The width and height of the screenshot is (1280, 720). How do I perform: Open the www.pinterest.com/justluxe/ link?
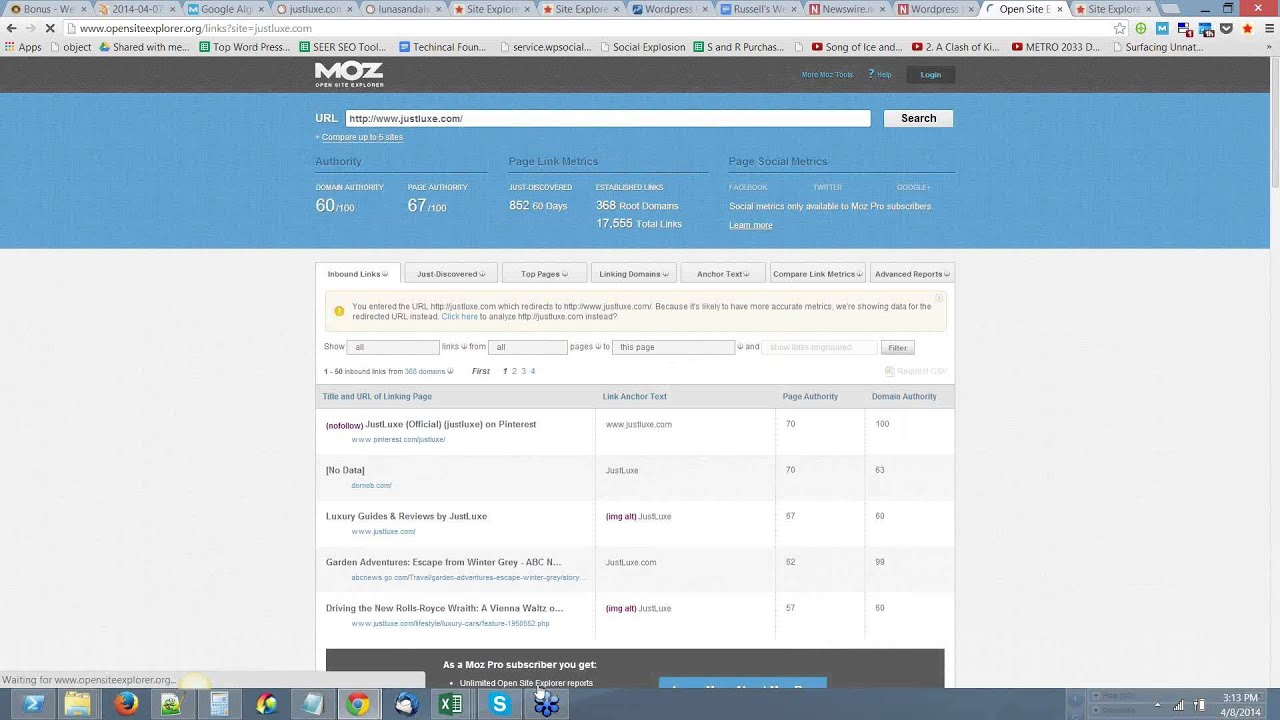coord(398,440)
